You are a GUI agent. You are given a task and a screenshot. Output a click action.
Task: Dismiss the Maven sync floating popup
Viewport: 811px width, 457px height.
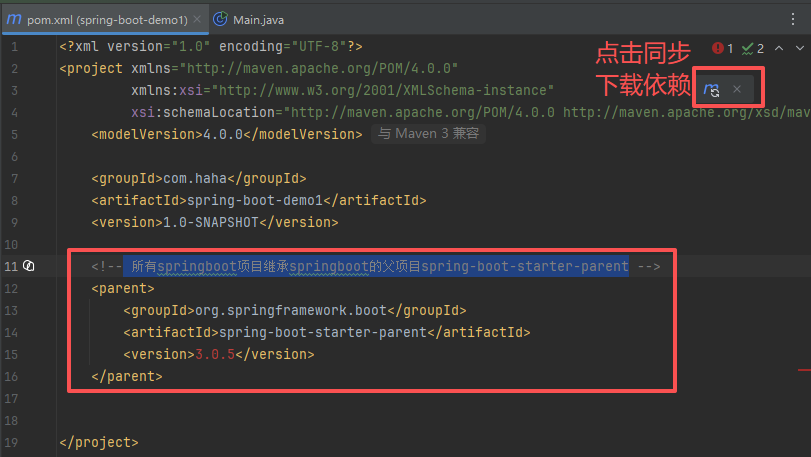[x=737, y=89]
